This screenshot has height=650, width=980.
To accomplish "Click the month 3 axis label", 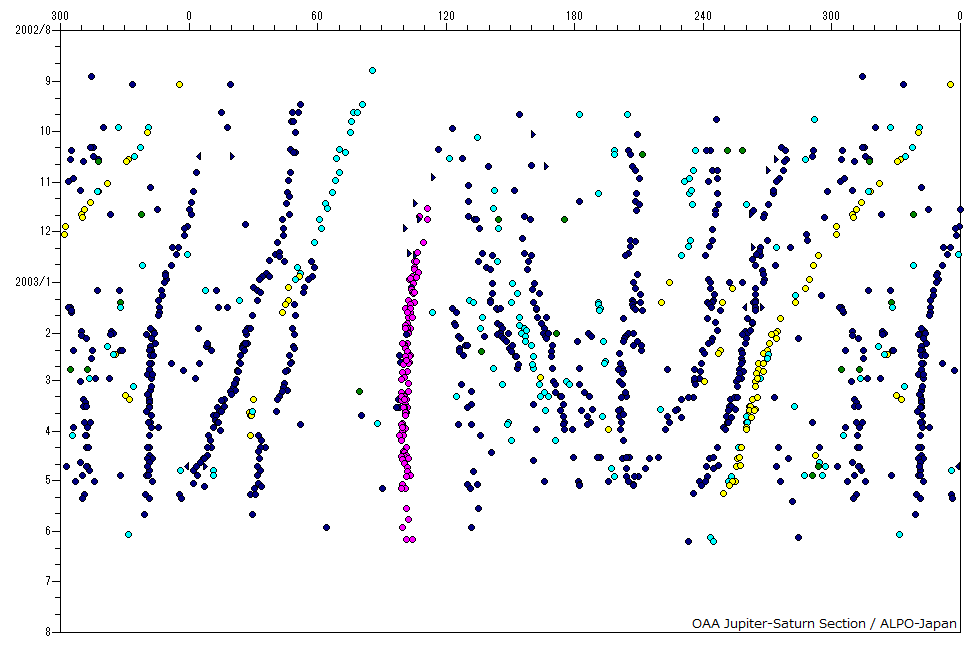I will tap(48, 380).
